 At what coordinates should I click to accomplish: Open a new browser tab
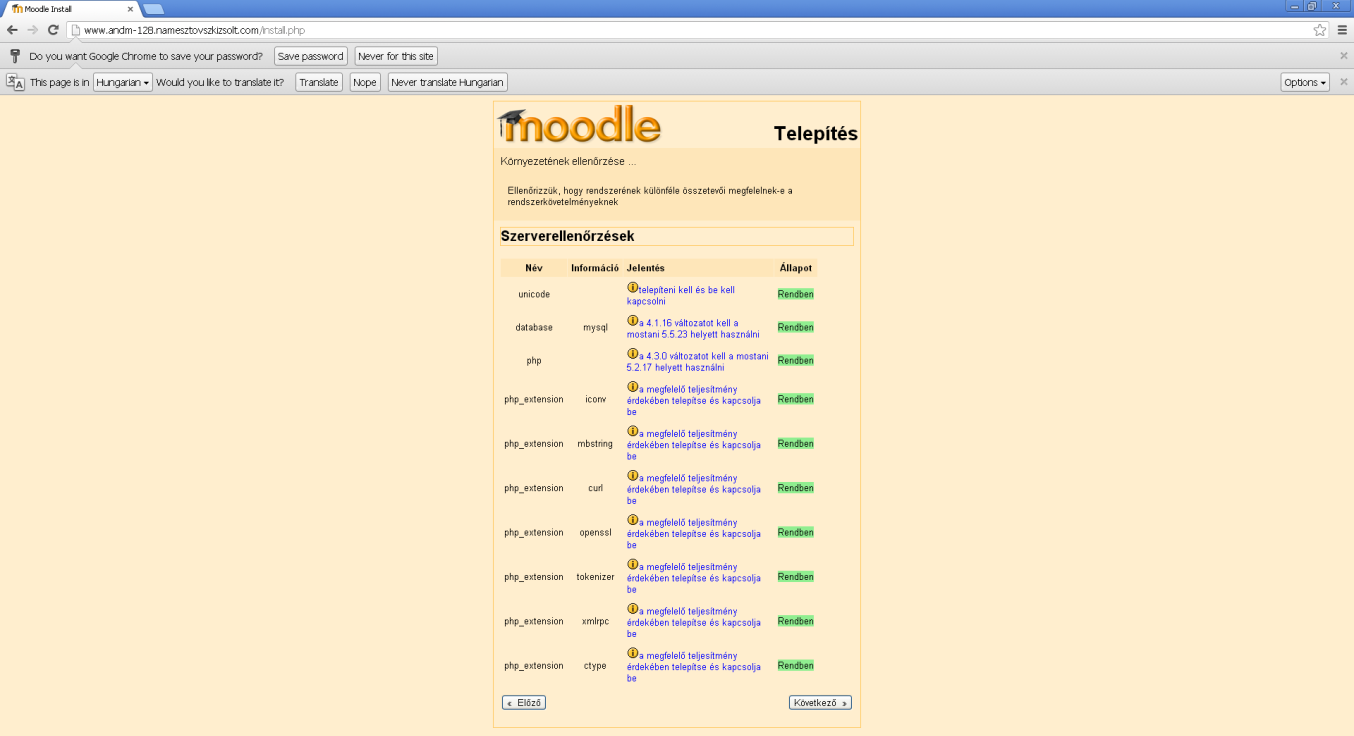pyautogui.click(x=153, y=9)
